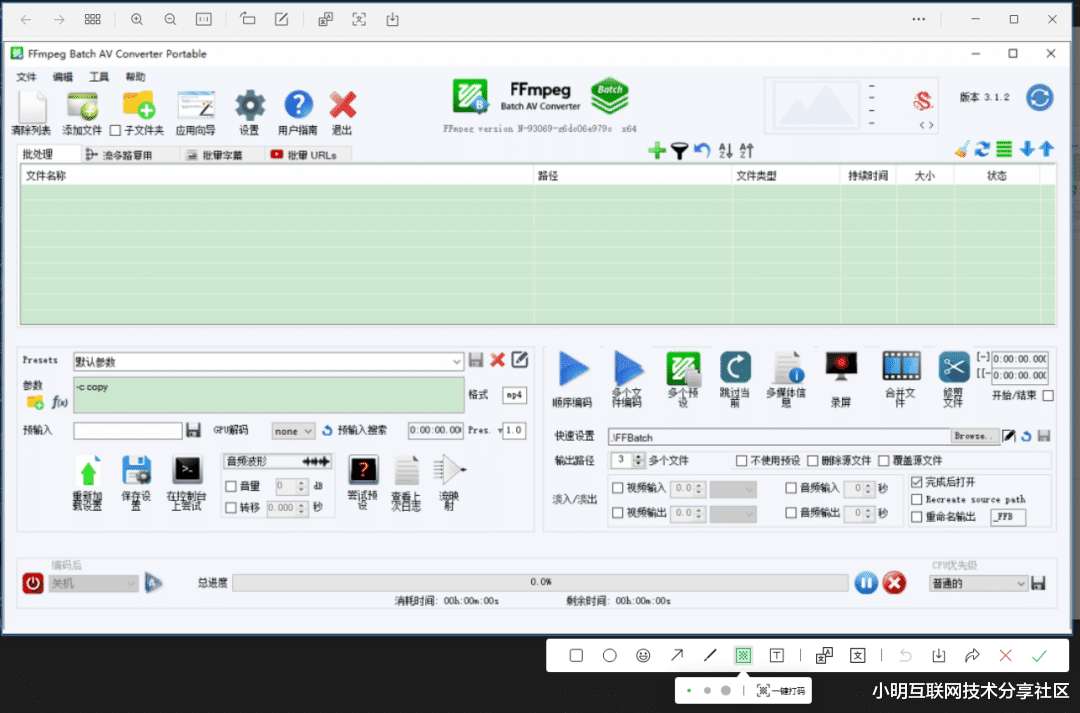The height and width of the screenshot is (713, 1080).
Task: Open 设置 with the gear icon
Action: [249, 106]
